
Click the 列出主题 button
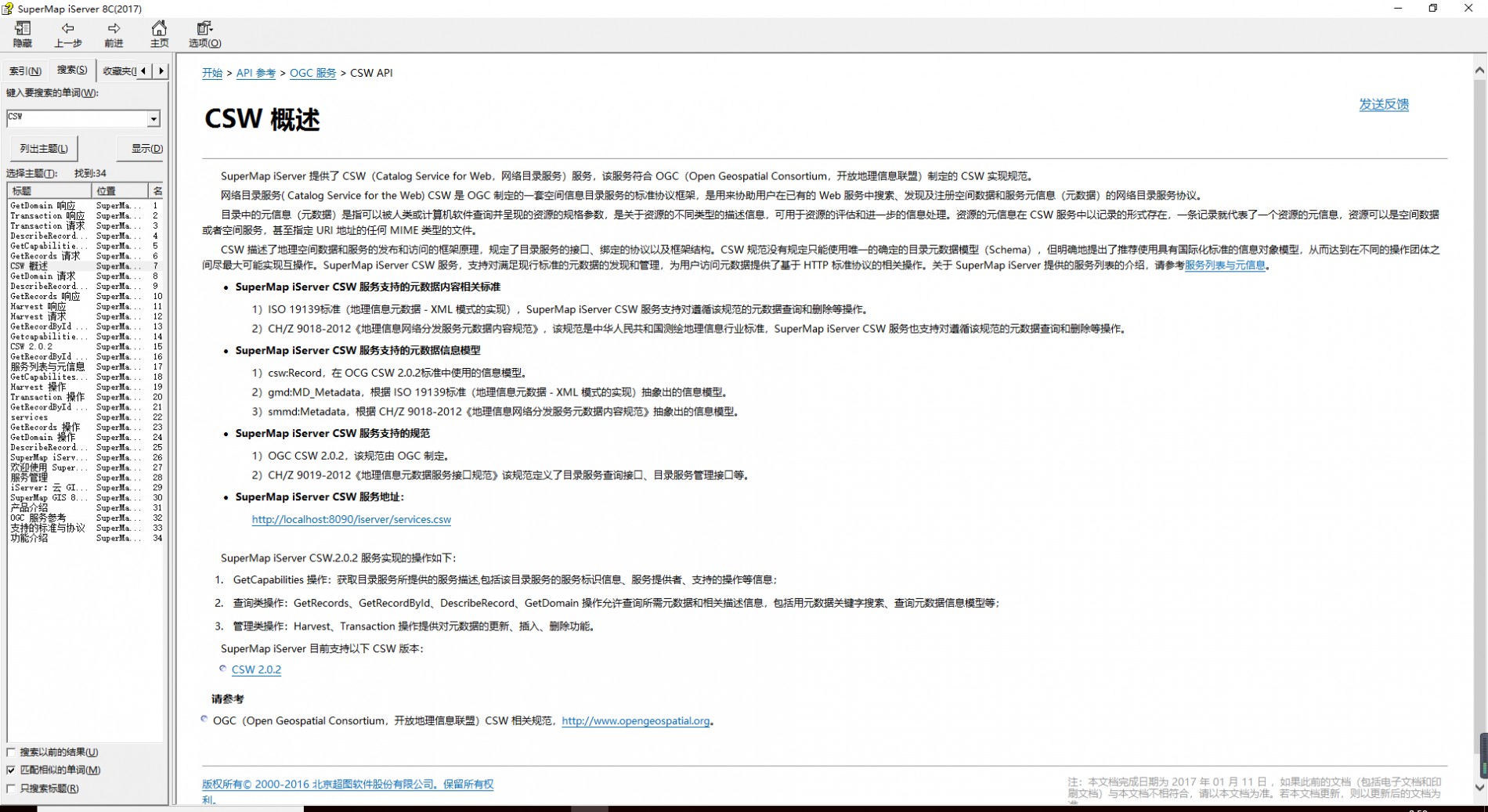44,149
